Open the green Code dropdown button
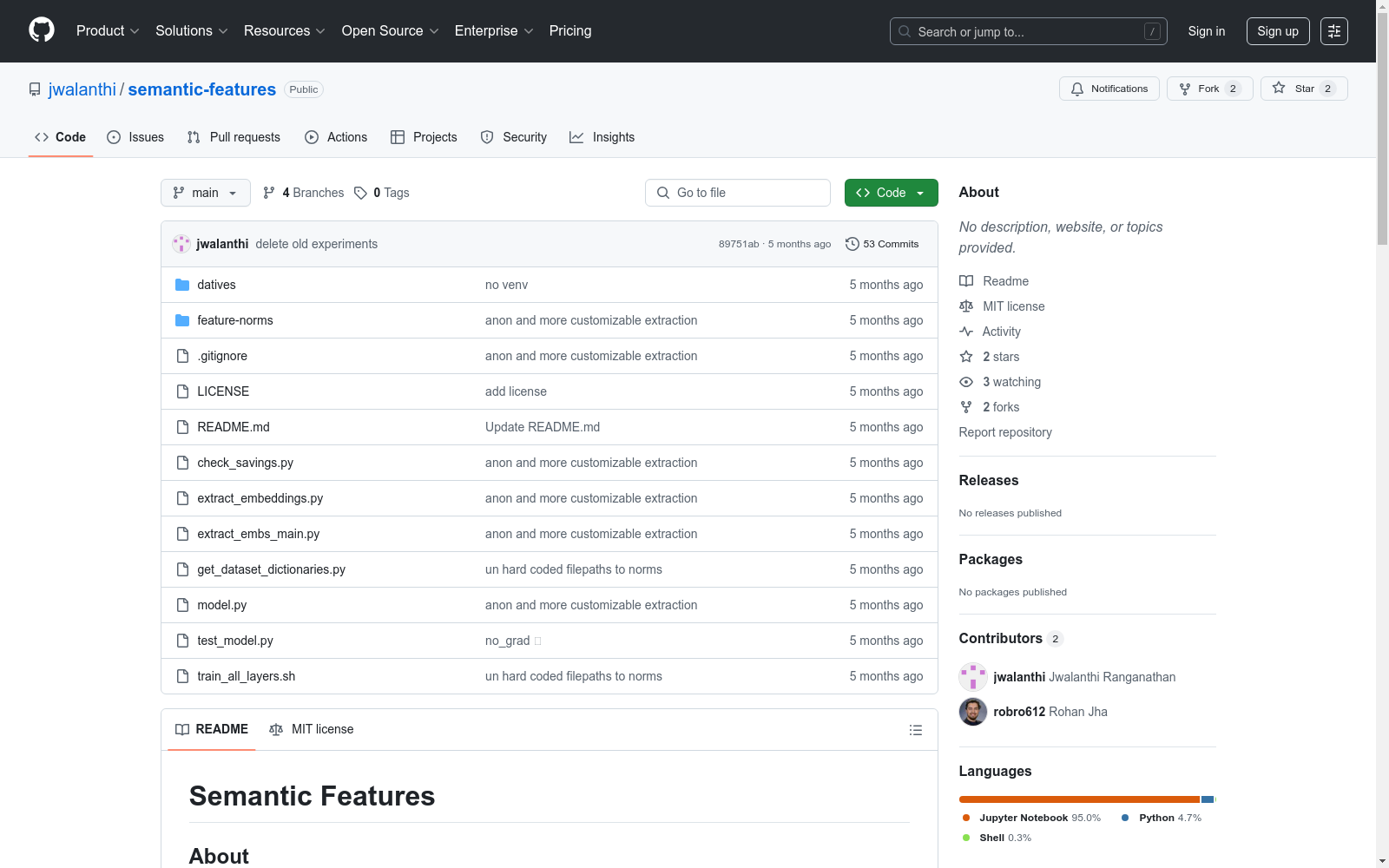The image size is (1389, 868). [x=891, y=193]
